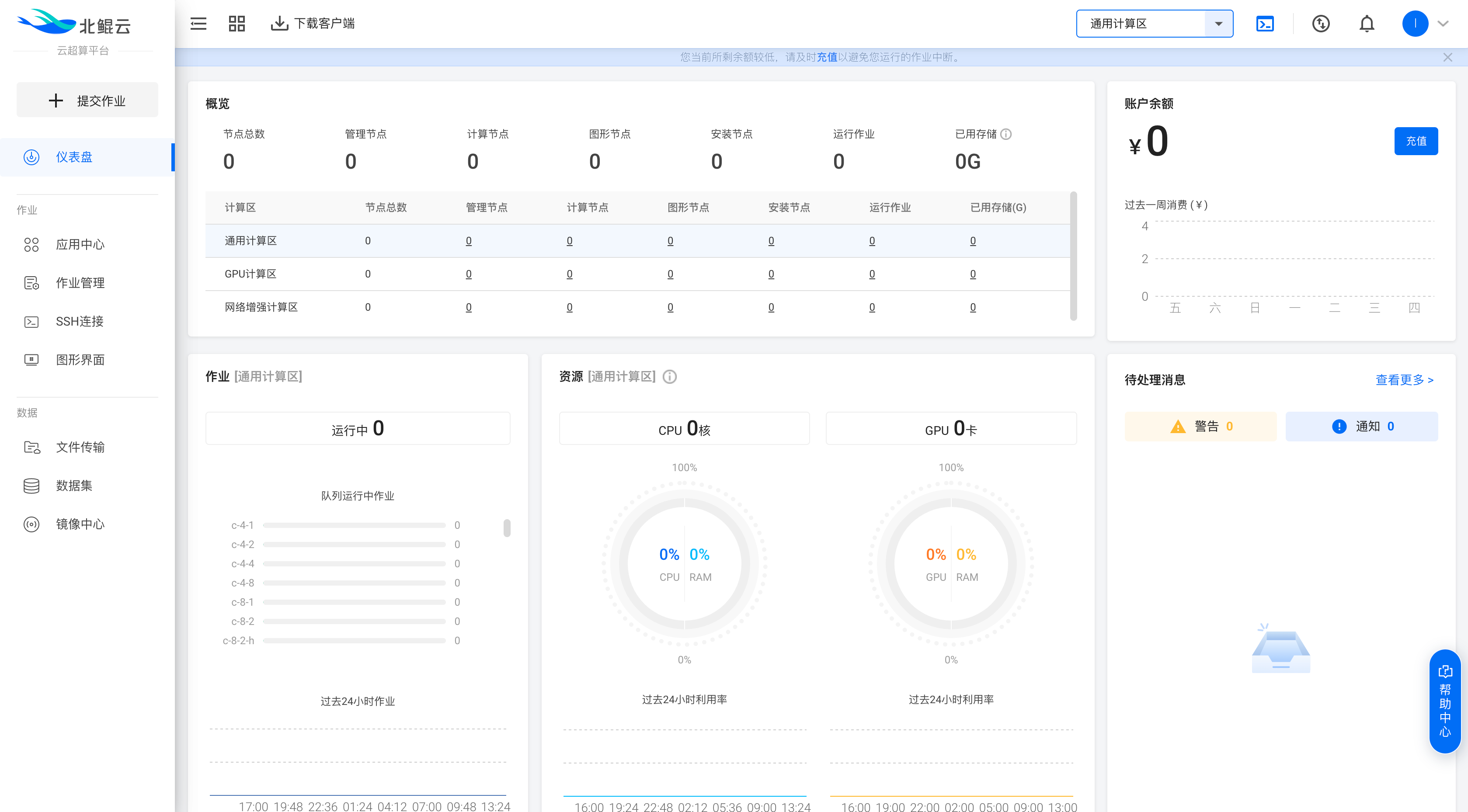Click the 运行中 0 jobs card
This screenshot has height=812, width=1468.
coord(357,428)
